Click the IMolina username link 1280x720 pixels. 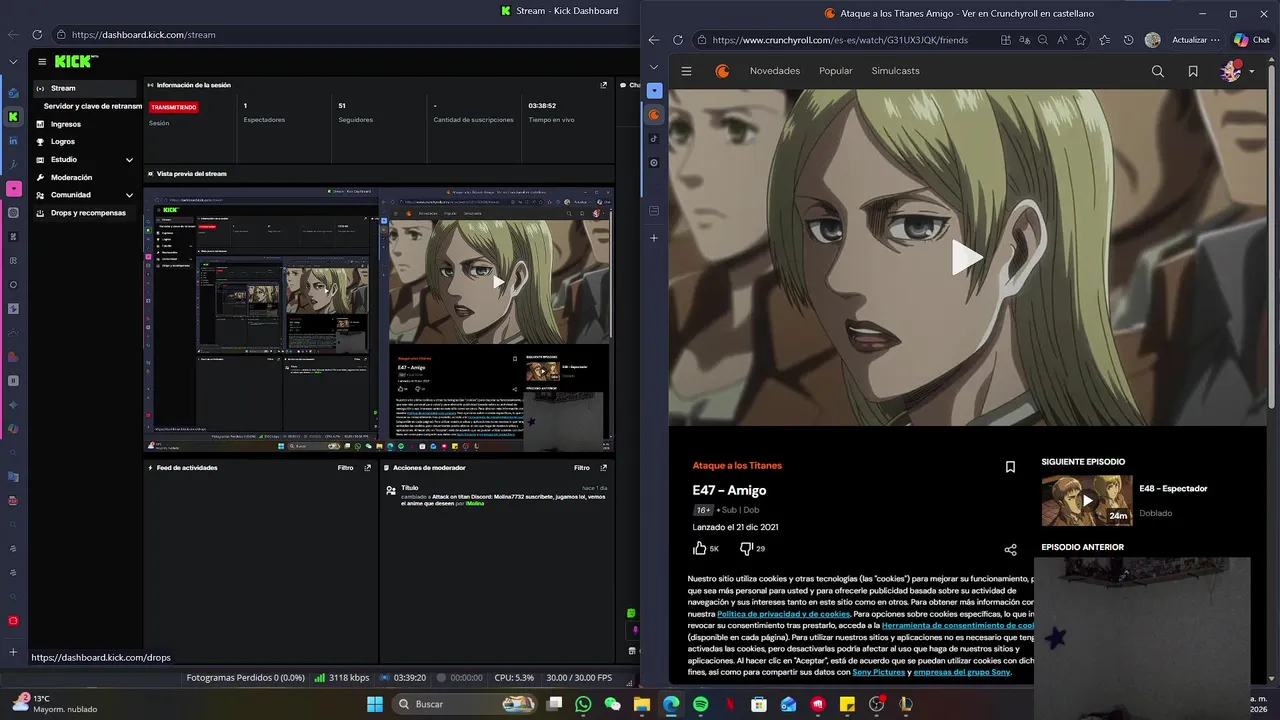pyautogui.click(x=475, y=504)
